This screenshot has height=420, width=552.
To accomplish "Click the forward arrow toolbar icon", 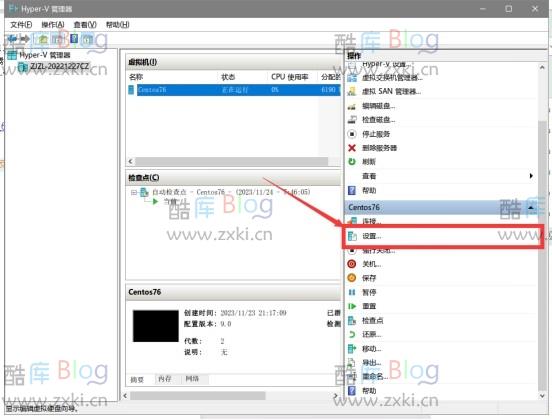I will 25,38.
